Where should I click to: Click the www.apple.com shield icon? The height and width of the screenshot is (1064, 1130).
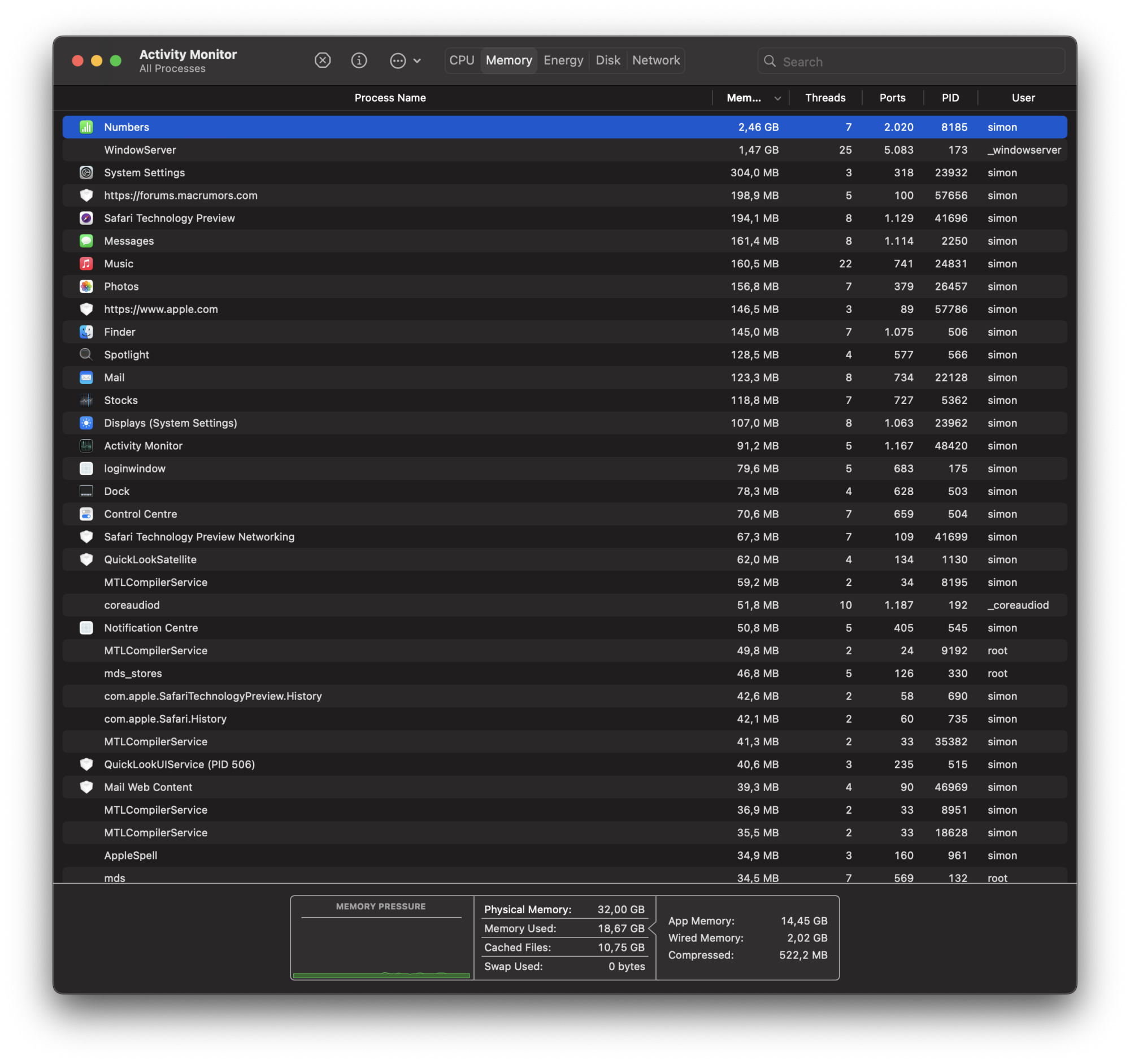(x=86, y=309)
